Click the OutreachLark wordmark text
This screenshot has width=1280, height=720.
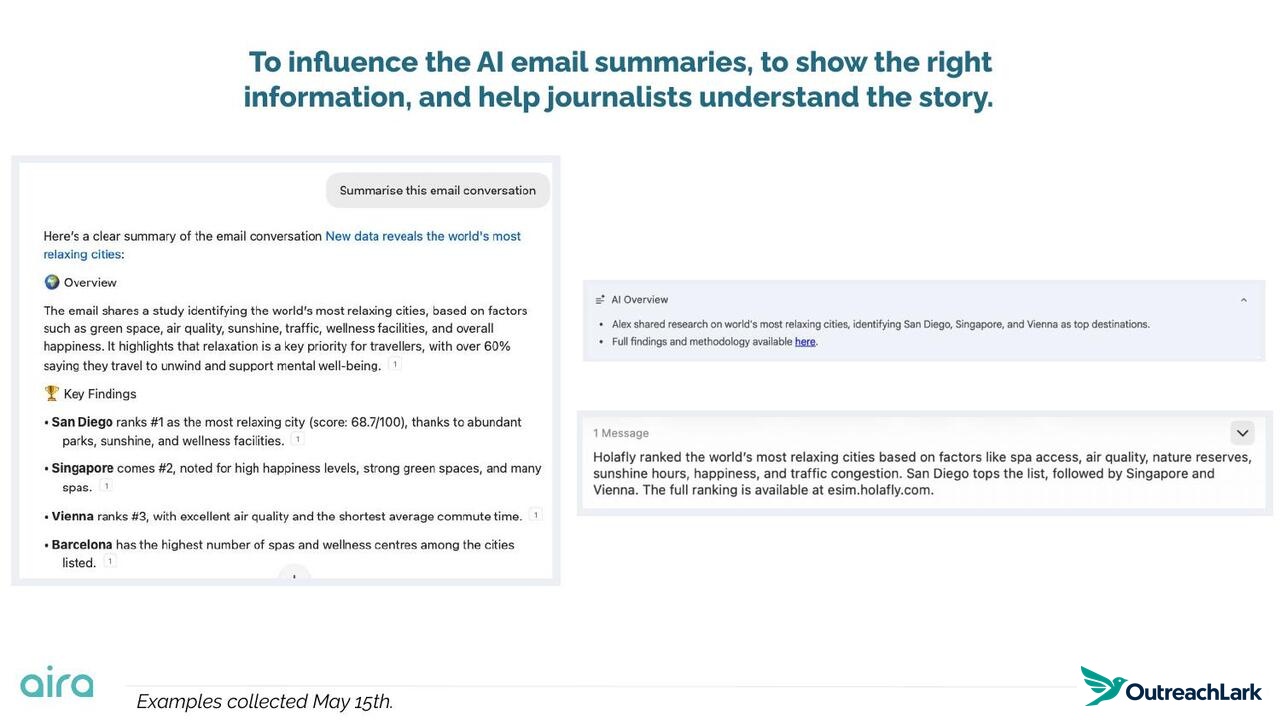[x=1194, y=692]
